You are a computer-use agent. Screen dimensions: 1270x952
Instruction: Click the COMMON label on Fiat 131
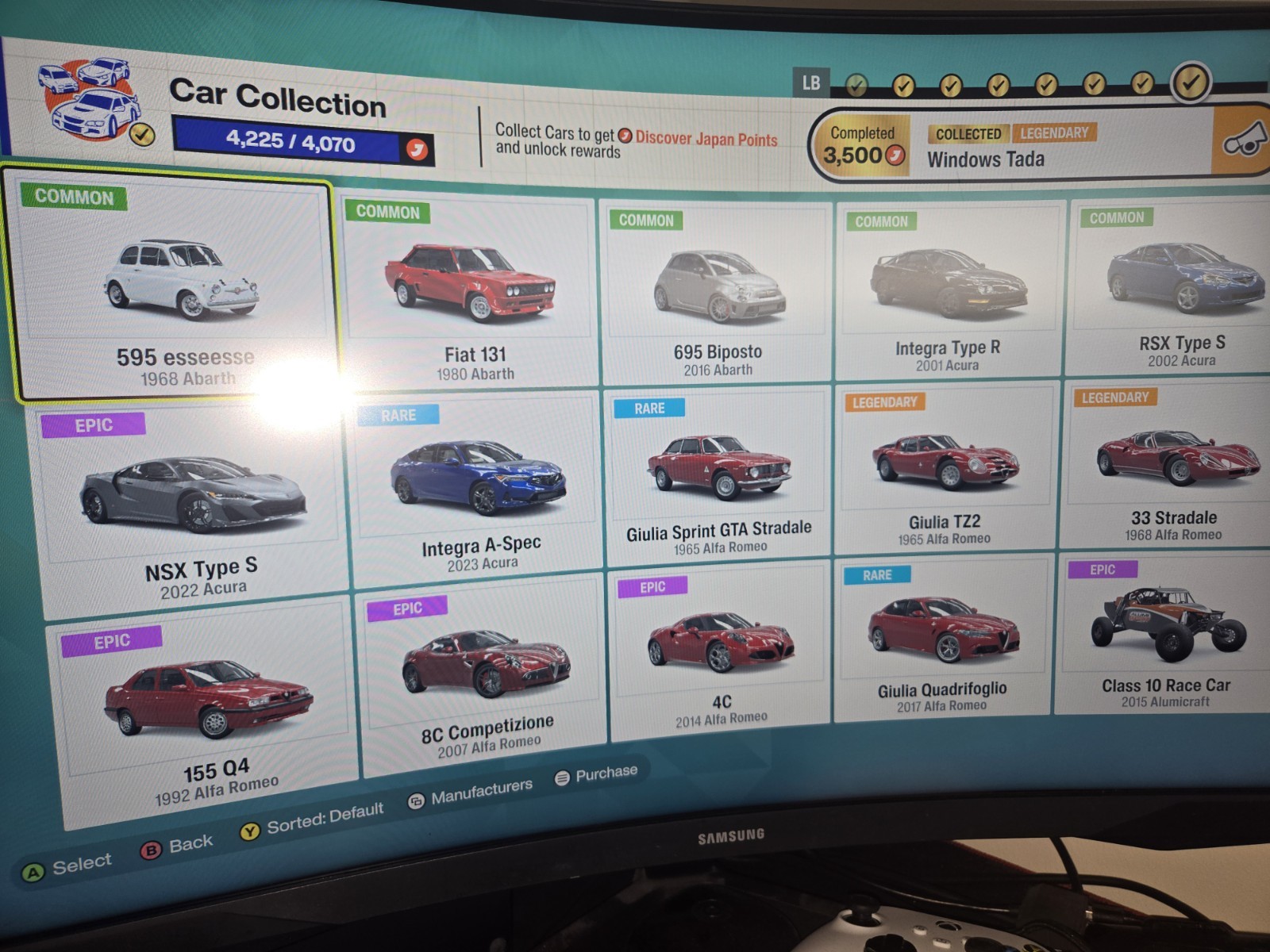pyautogui.click(x=387, y=212)
